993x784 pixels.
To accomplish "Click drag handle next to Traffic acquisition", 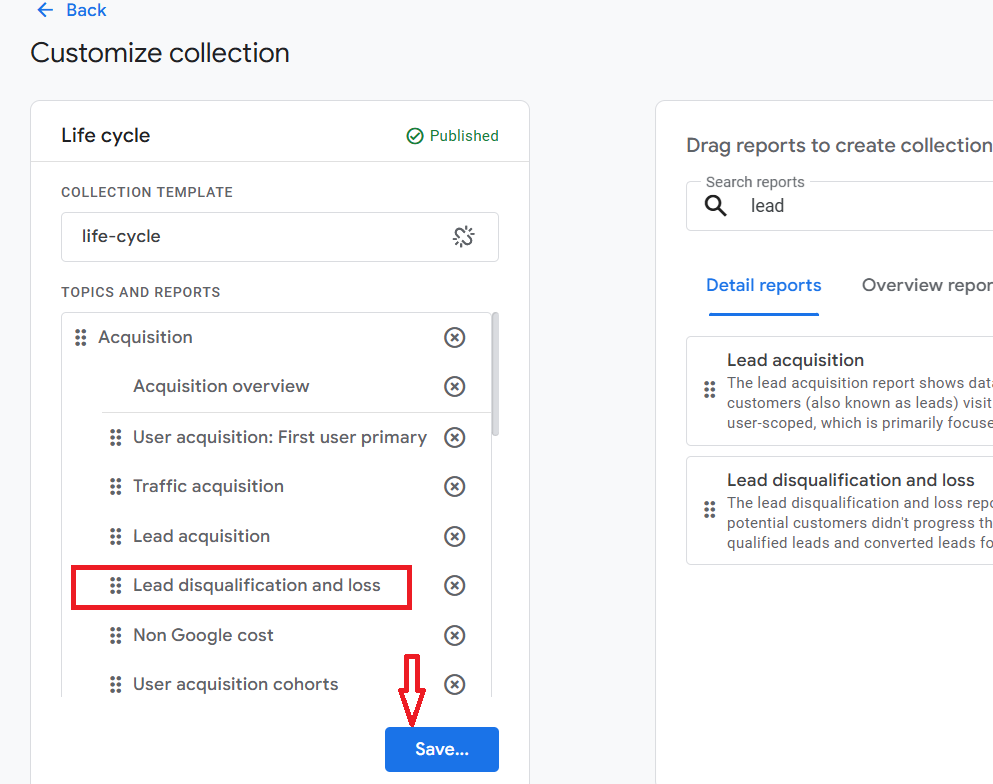I will (116, 487).
